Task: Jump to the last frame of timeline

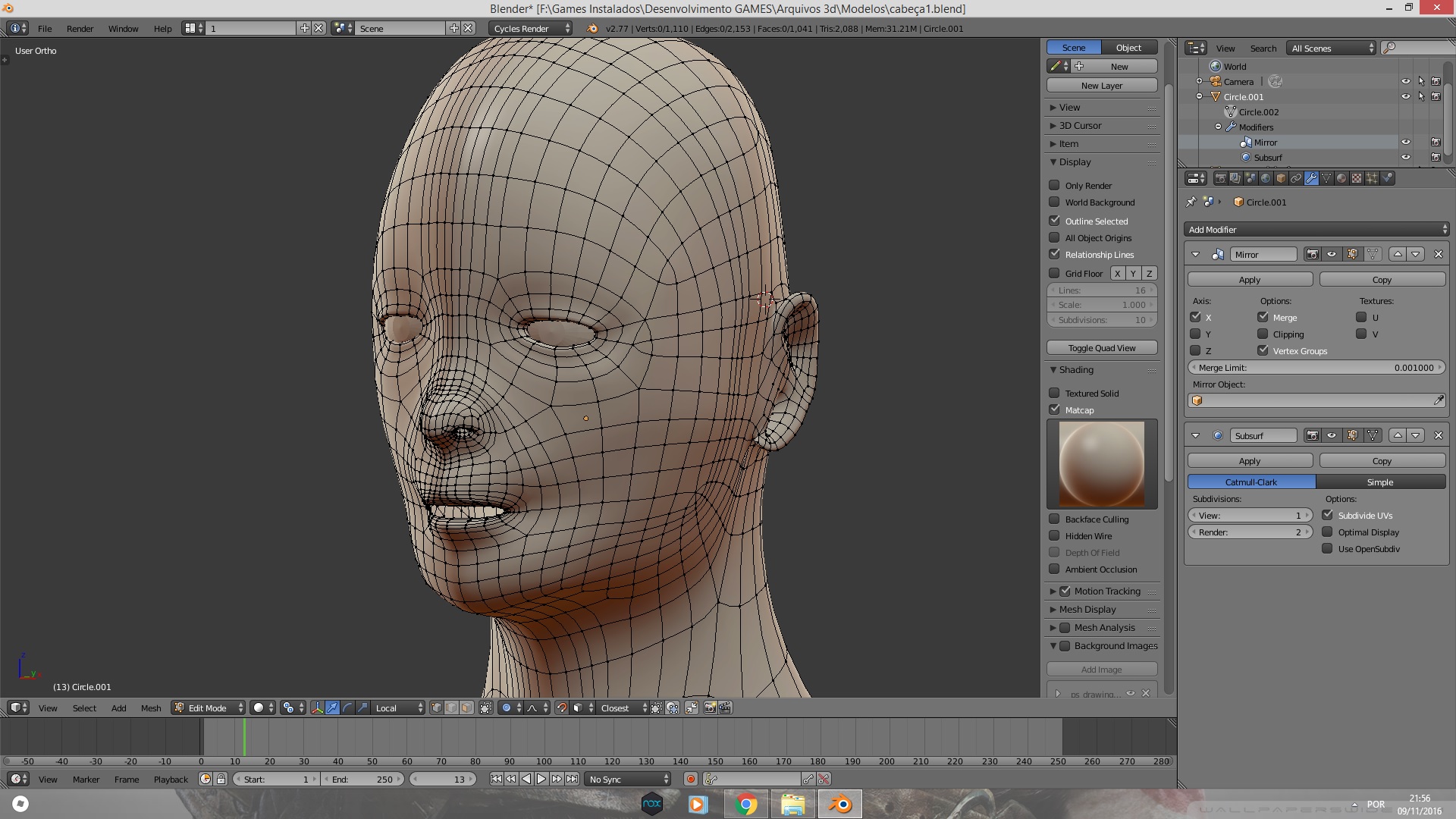Action: 572,779
